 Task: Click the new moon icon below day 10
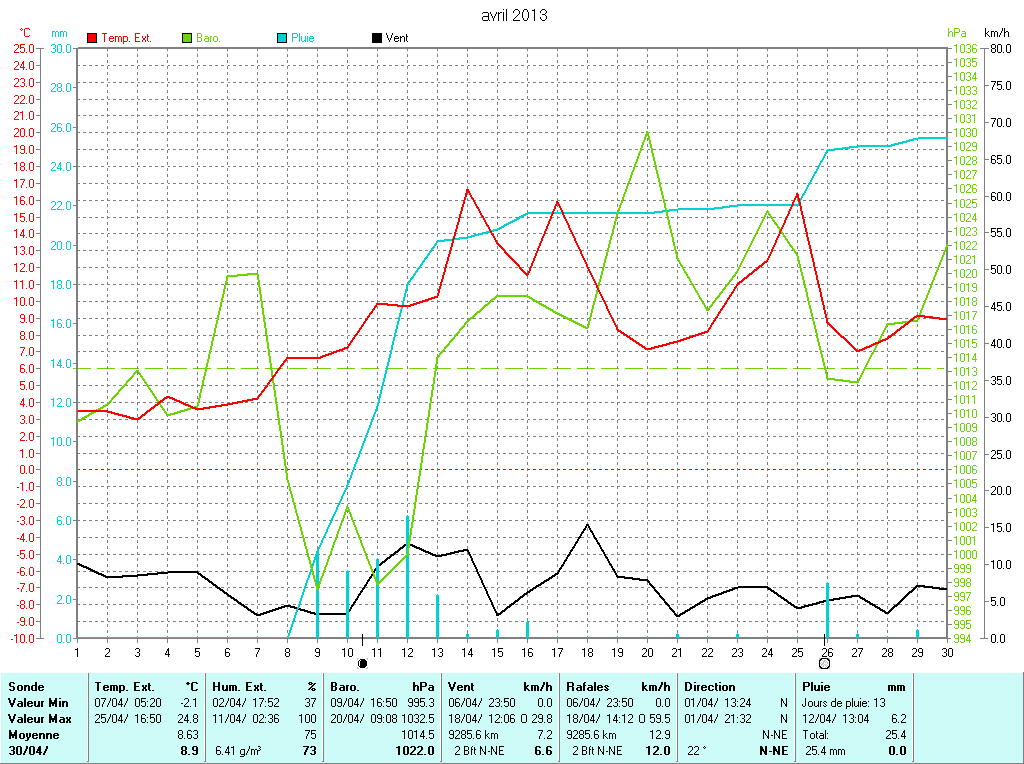[362, 663]
